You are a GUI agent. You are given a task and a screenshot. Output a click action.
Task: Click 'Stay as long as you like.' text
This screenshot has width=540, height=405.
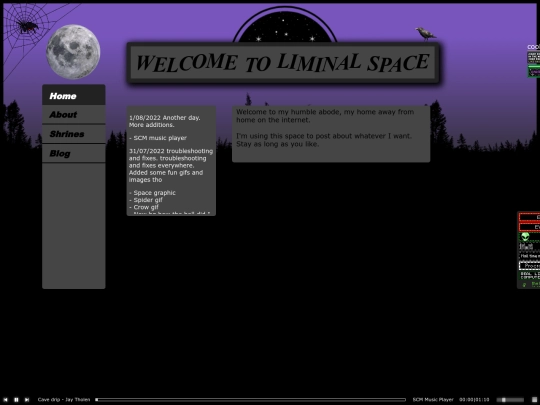(x=278, y=144)
